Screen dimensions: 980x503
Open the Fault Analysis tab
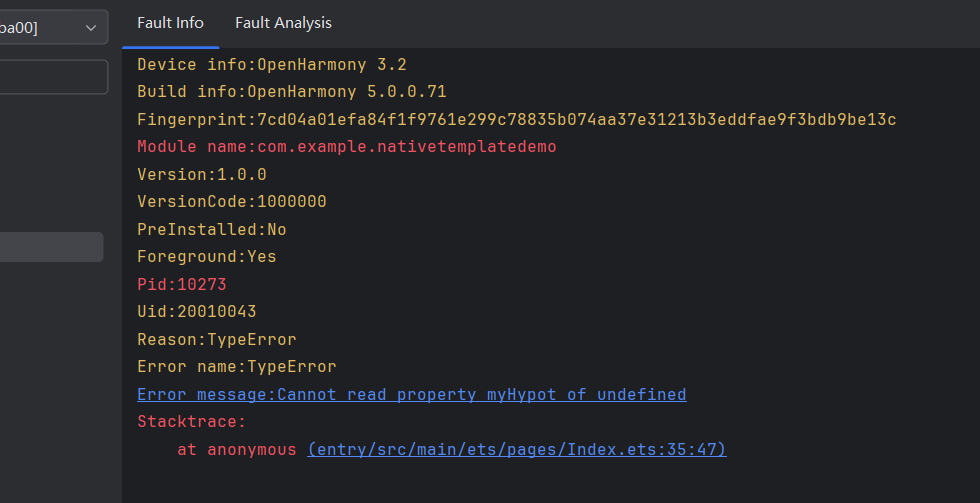coord(283,23)
